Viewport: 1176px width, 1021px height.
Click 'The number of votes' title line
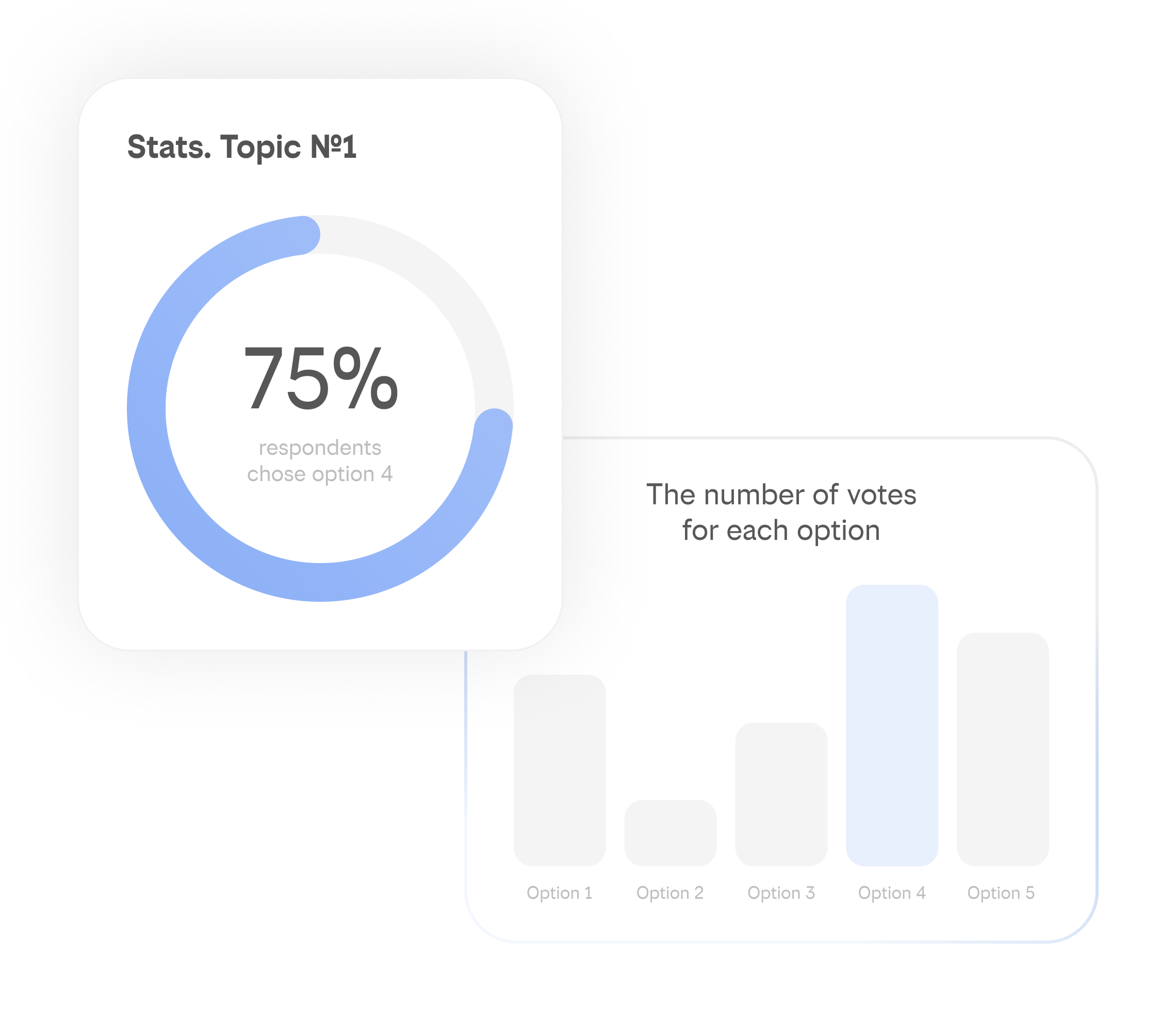click(781, 495)
